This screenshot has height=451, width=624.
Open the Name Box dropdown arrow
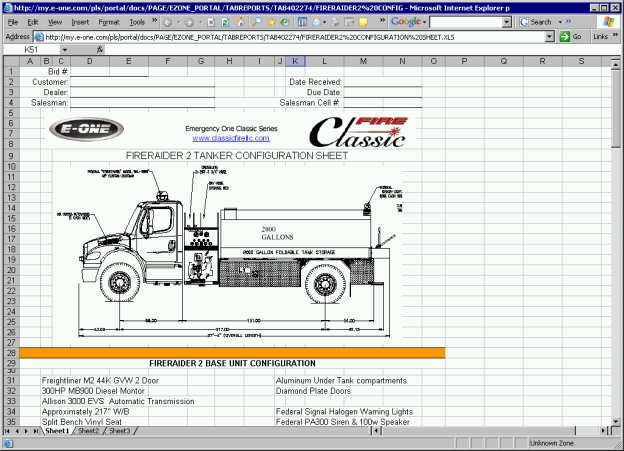(x=64, y=49)
